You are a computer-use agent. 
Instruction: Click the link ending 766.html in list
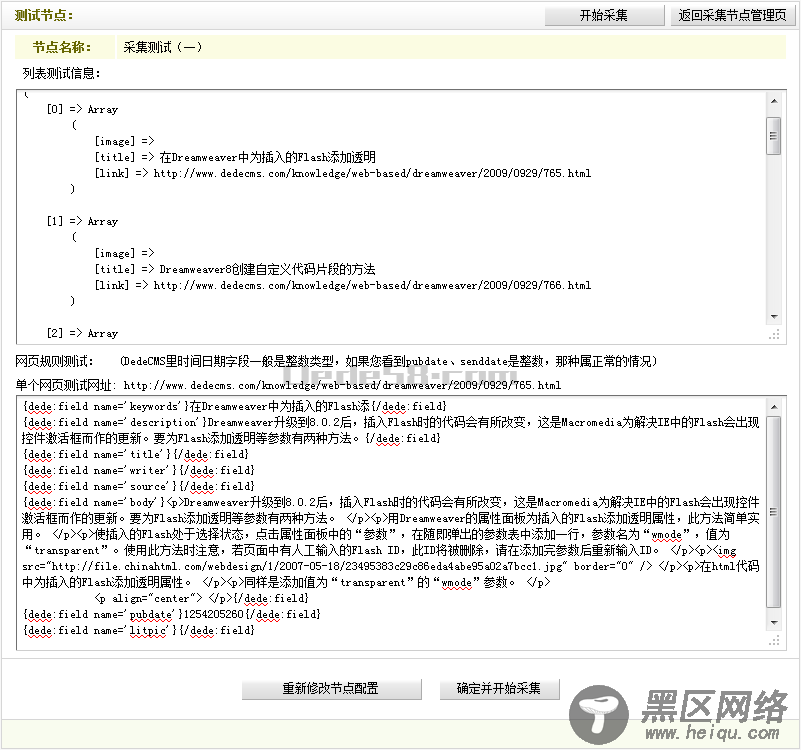tap(372, 285)
